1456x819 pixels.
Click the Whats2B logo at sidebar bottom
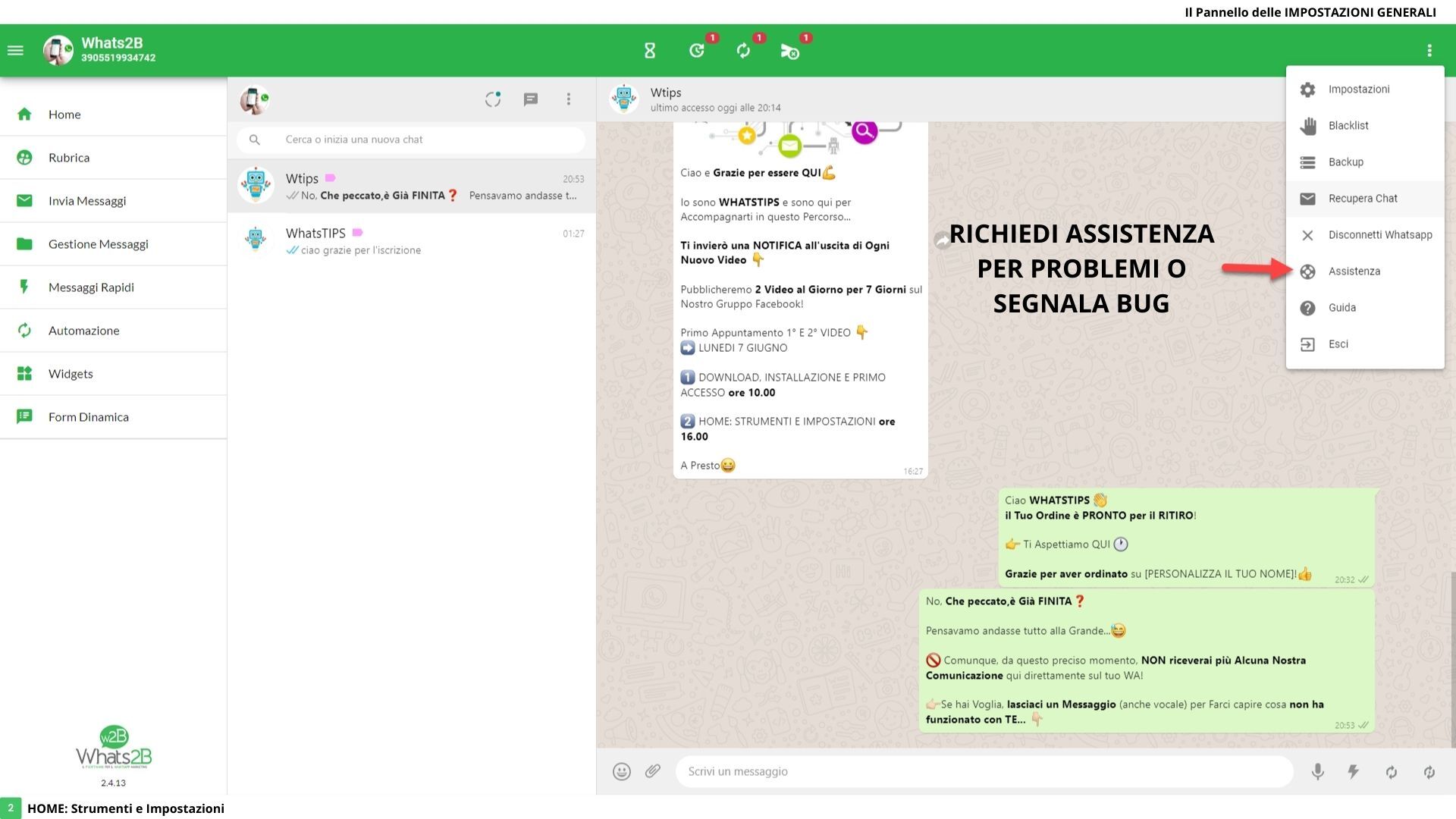point(114,748)
